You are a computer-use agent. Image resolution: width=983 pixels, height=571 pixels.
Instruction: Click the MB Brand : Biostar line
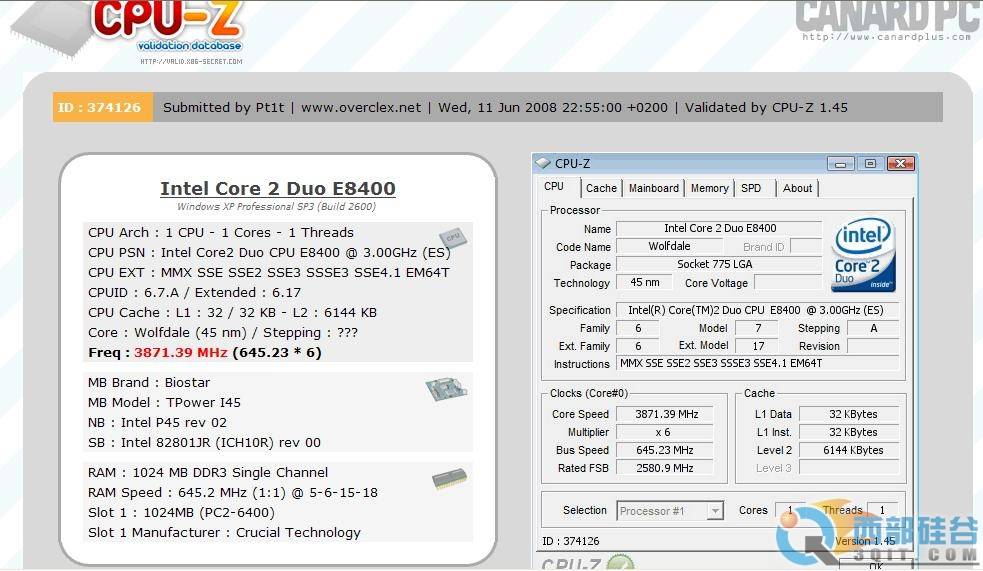[x=149, y=382]
